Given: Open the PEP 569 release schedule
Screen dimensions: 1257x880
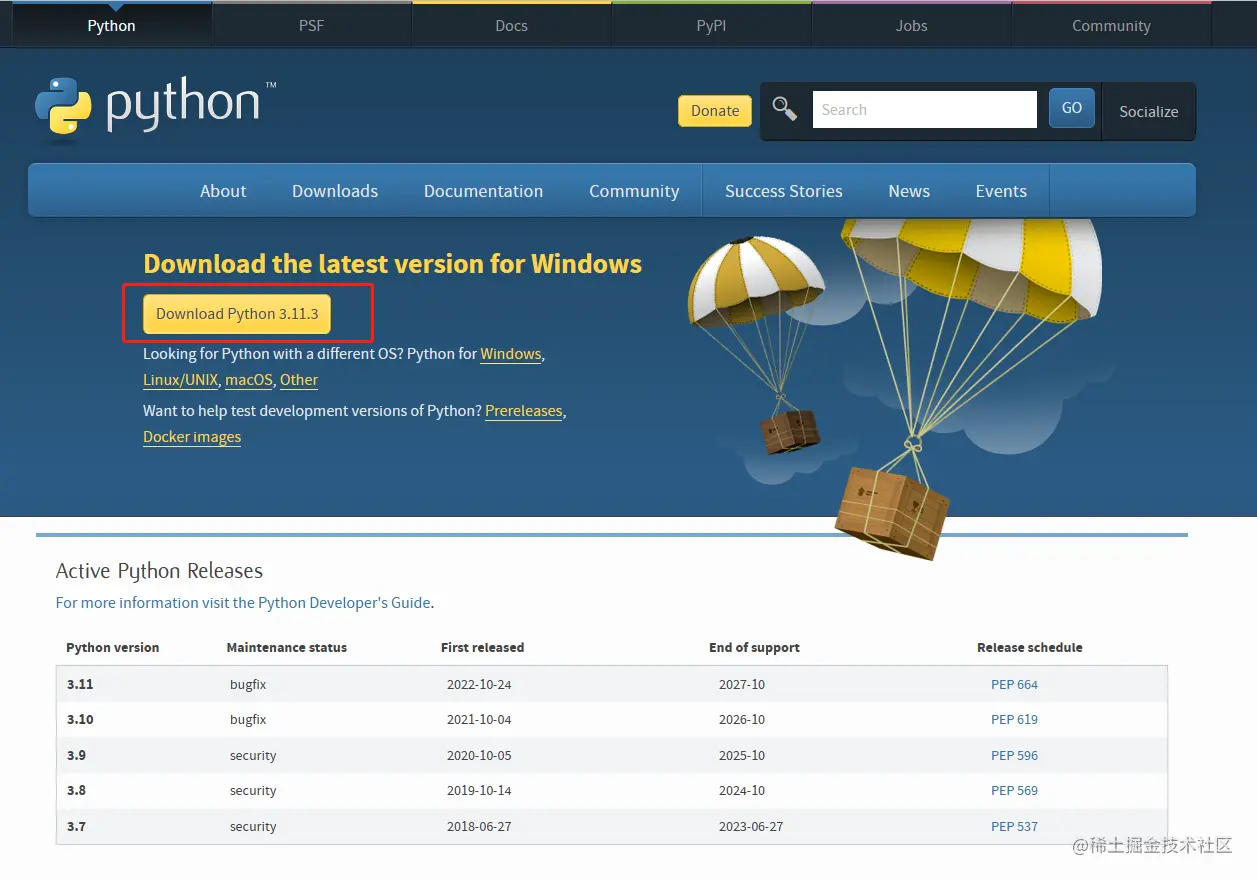Looking at the screenshot, I should coord(1014,791).
